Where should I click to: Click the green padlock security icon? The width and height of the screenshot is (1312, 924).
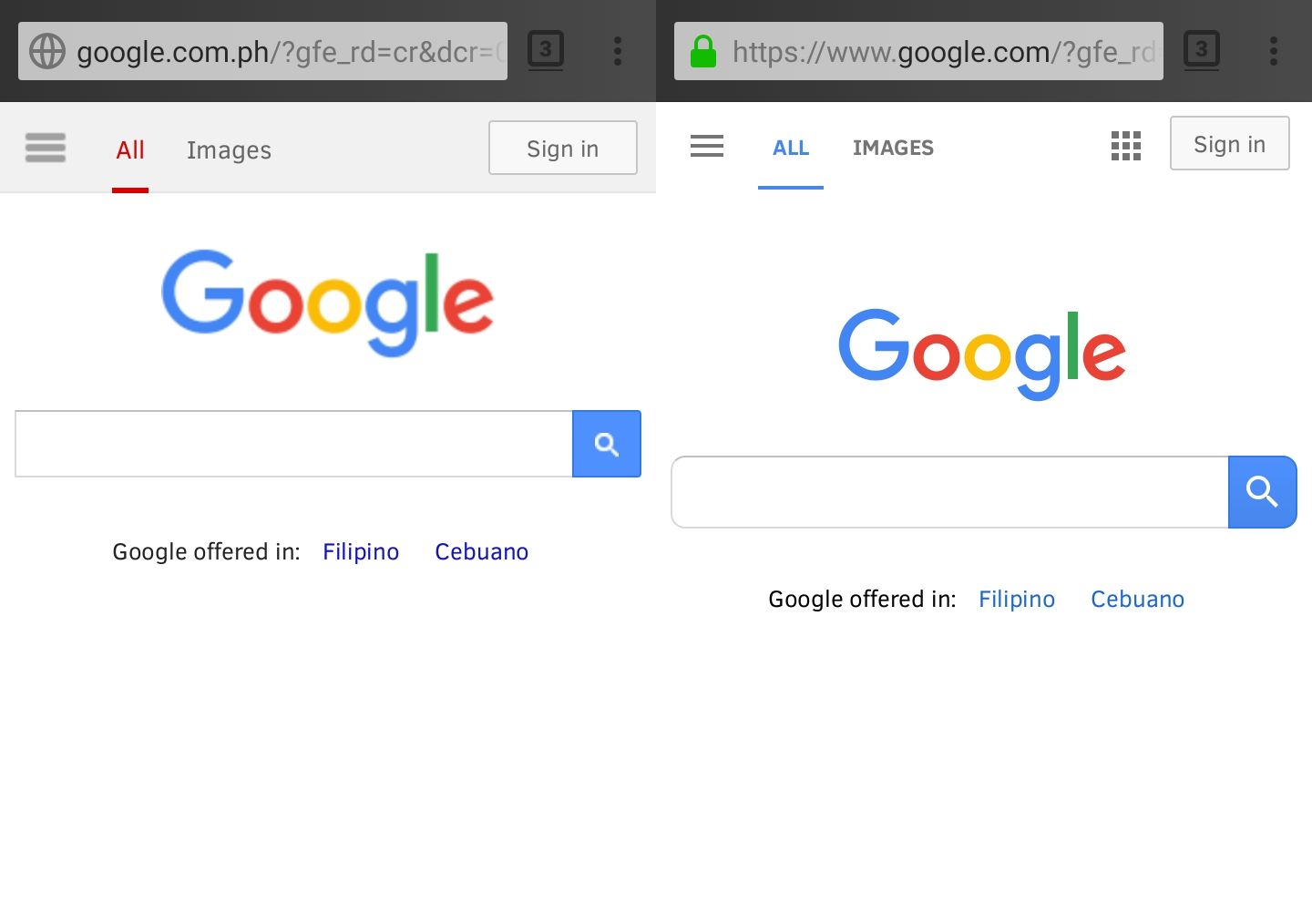(x=703, y=51)
